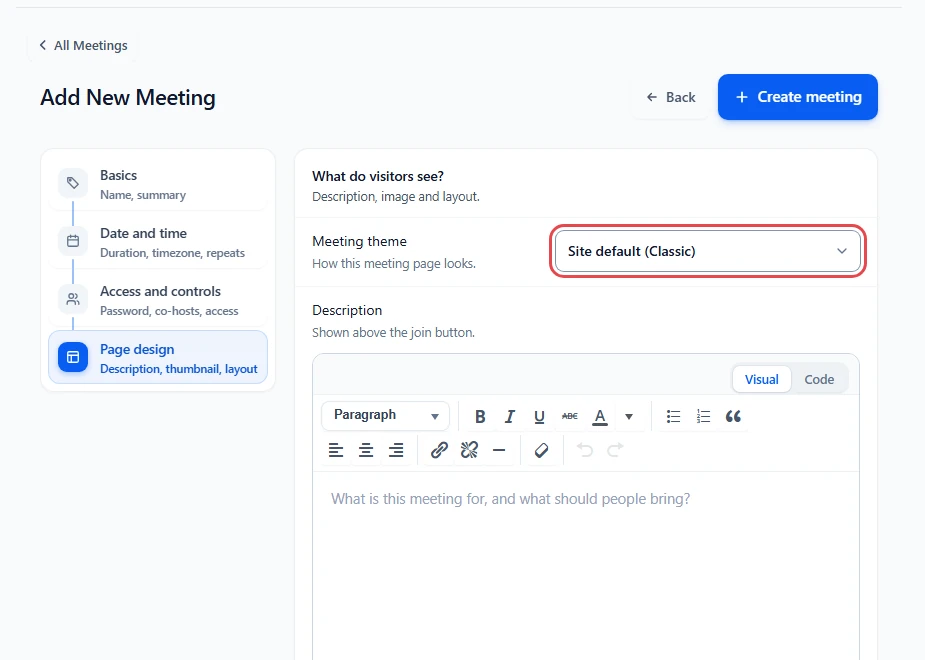Insert a numbered list
Screen dimensions: 925x660
point(703,416)
